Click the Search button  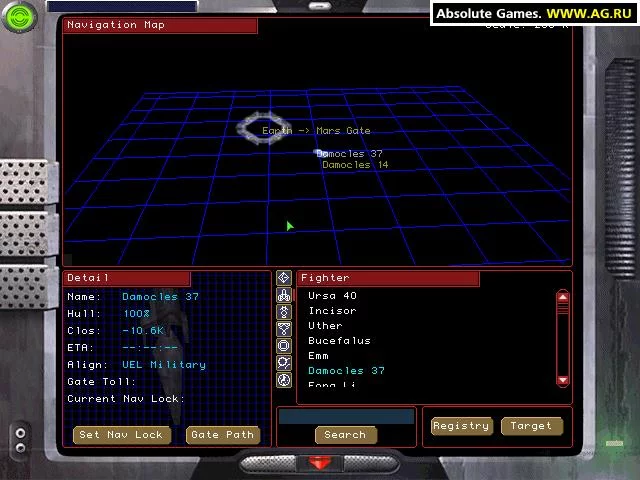coord(346,435)
